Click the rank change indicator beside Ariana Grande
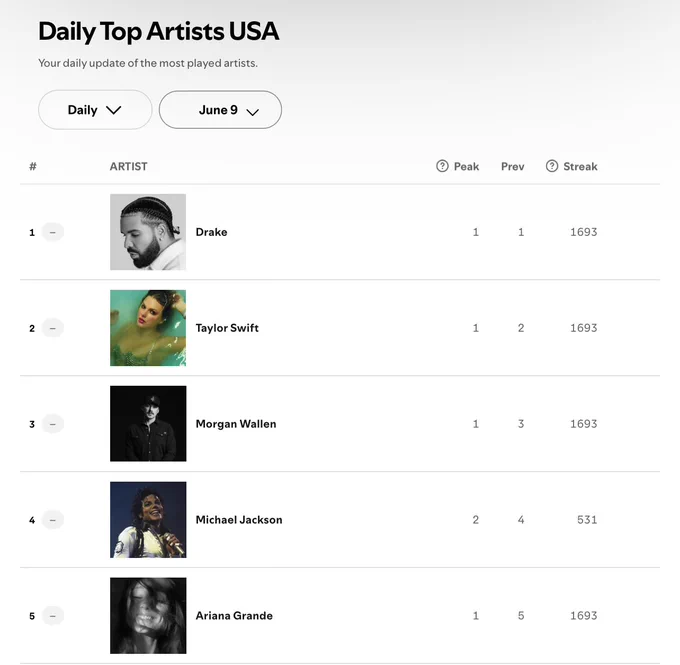This screenshot has width=680, height=665. [53, 616]
